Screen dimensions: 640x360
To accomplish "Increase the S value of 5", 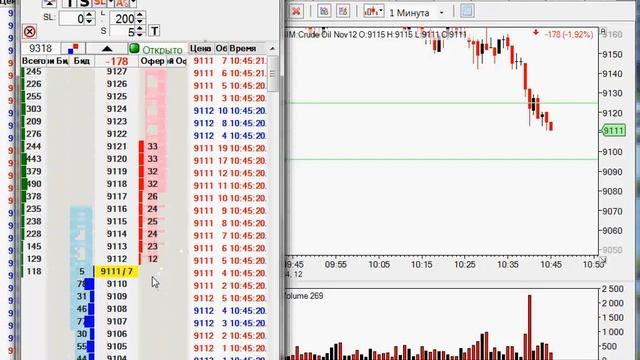I will point(140,28).
